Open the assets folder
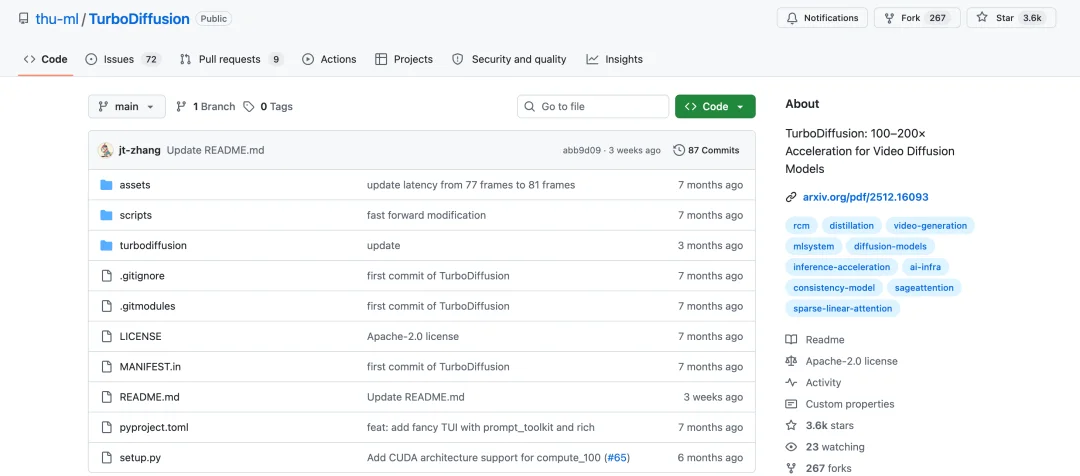Image resolution: width=1080 pixels, height=476 pixels. coord(135,185)
